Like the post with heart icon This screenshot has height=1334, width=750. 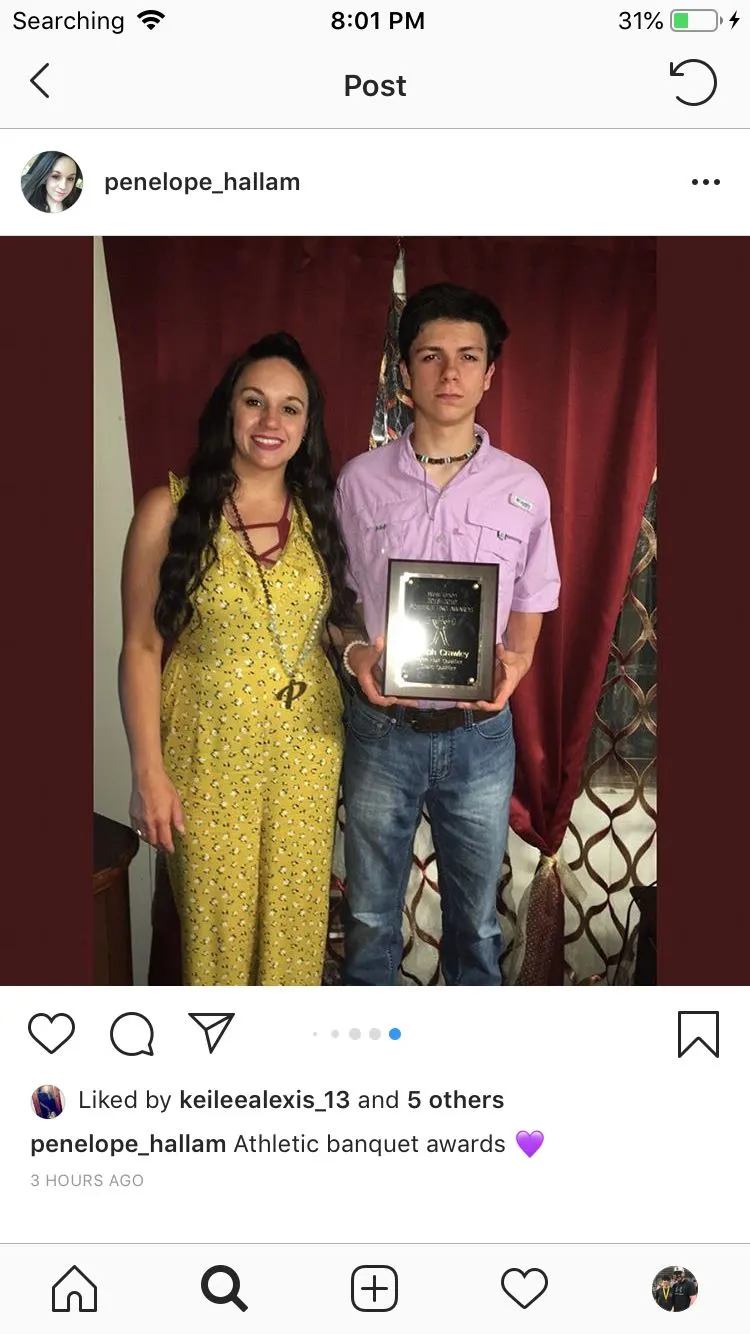click(51, 1034)
